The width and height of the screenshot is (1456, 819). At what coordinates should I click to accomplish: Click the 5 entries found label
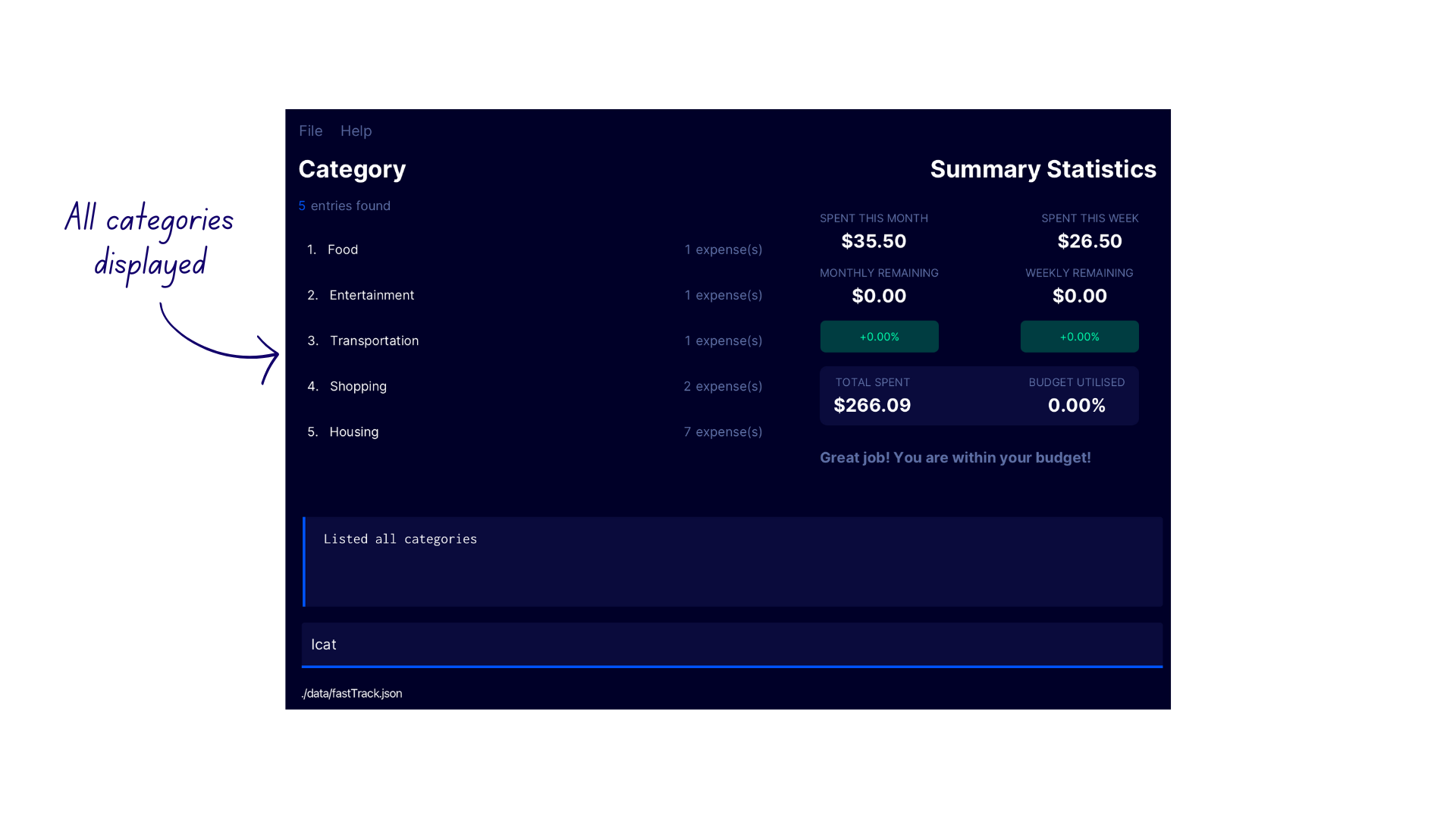[x=344, y=206]
